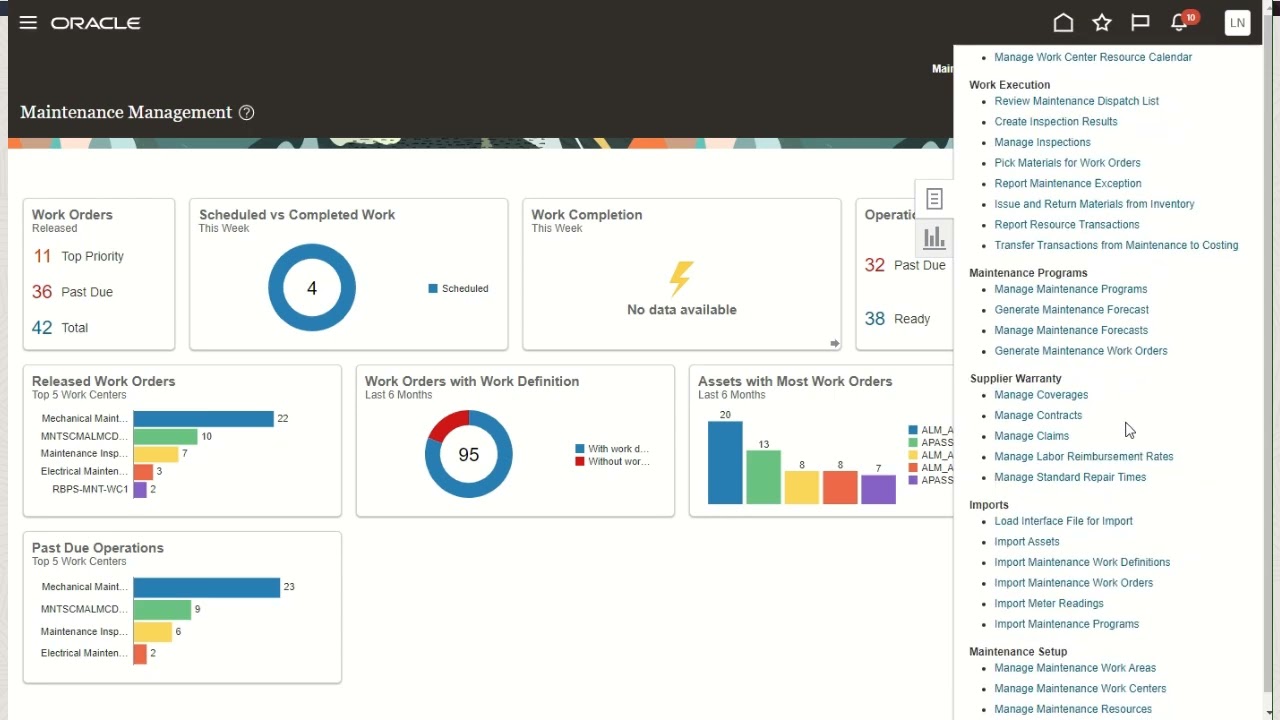This screenshot has width=1280, height=720.
Task: Select the tallest bar valued 20 in Assets chart
Action: point(725,463)
